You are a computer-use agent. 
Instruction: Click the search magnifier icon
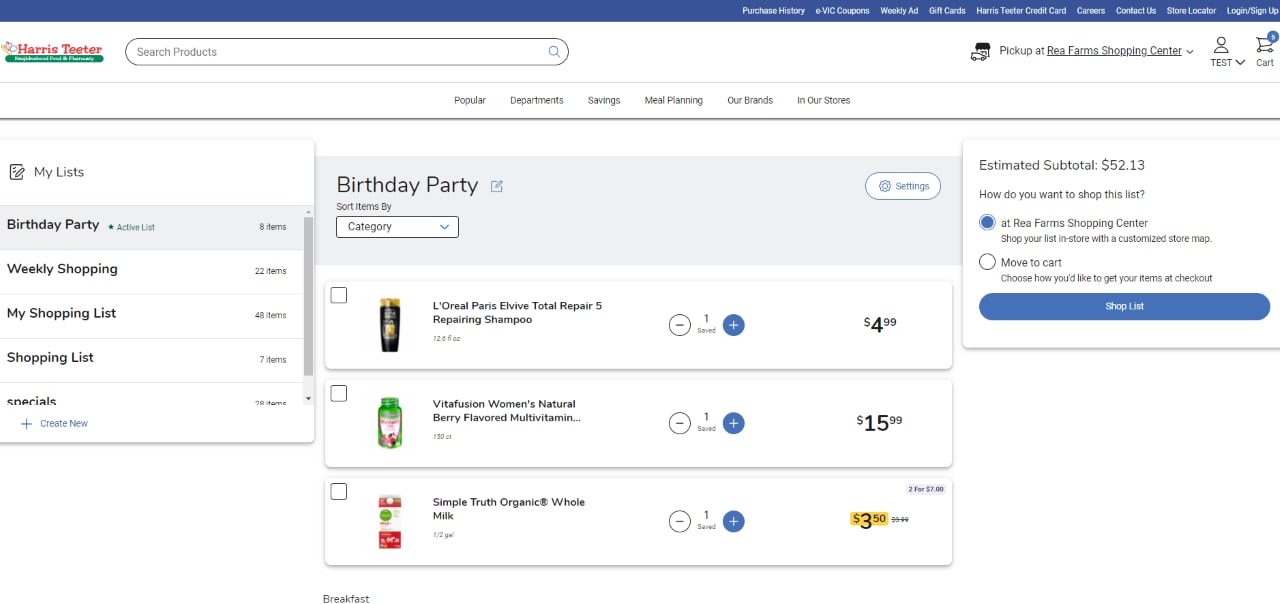tap(554, 52)
